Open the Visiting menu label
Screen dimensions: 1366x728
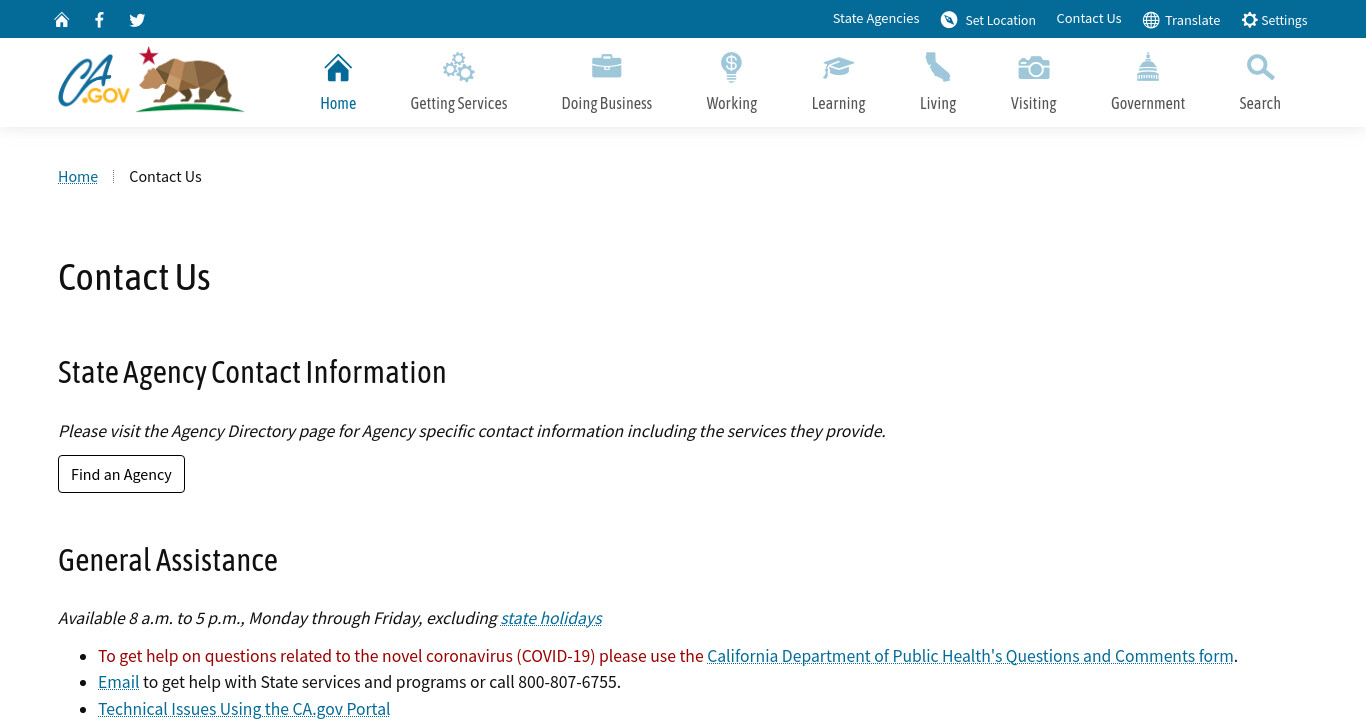pos(1034,103)
